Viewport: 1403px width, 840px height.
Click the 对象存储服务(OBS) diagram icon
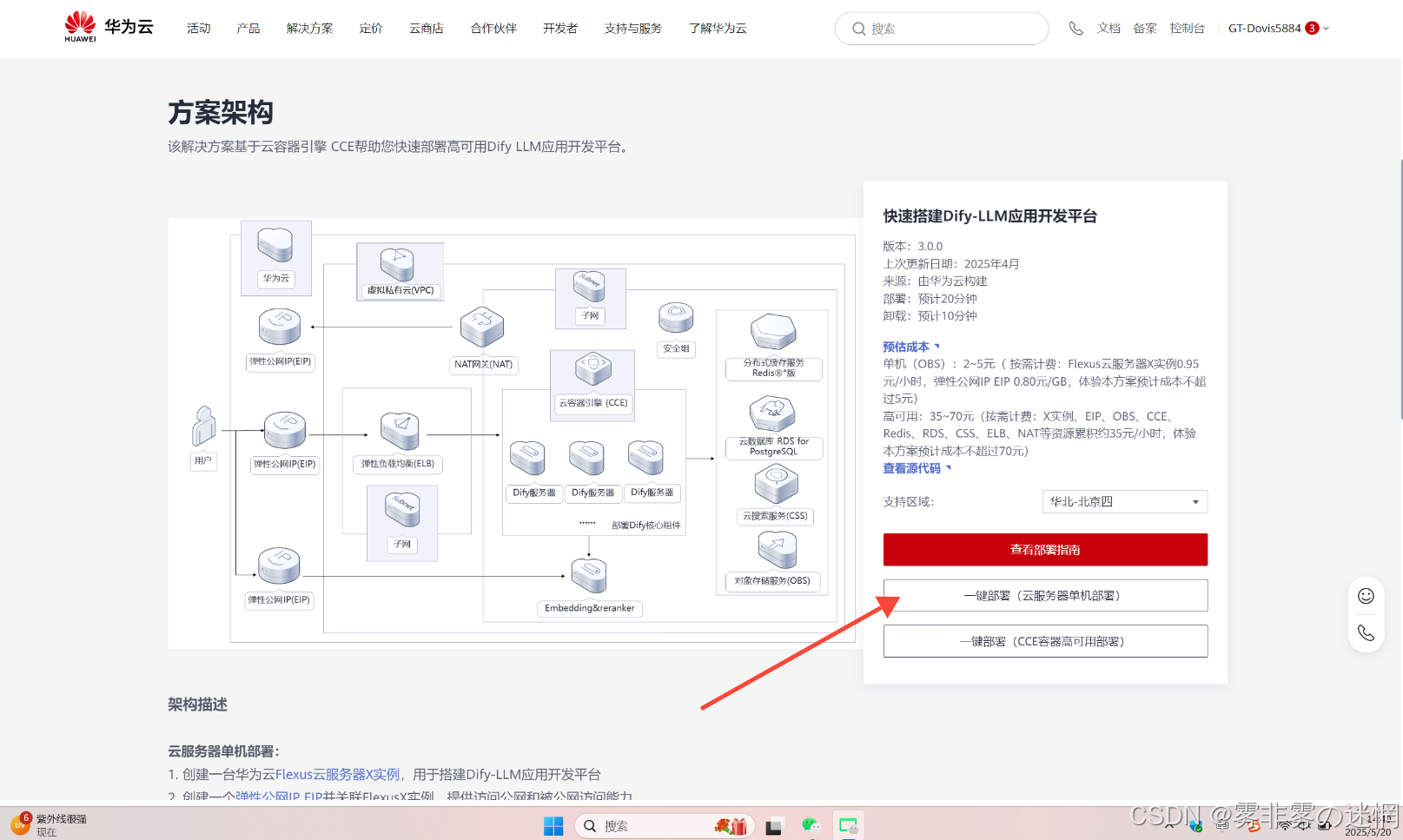778,549
